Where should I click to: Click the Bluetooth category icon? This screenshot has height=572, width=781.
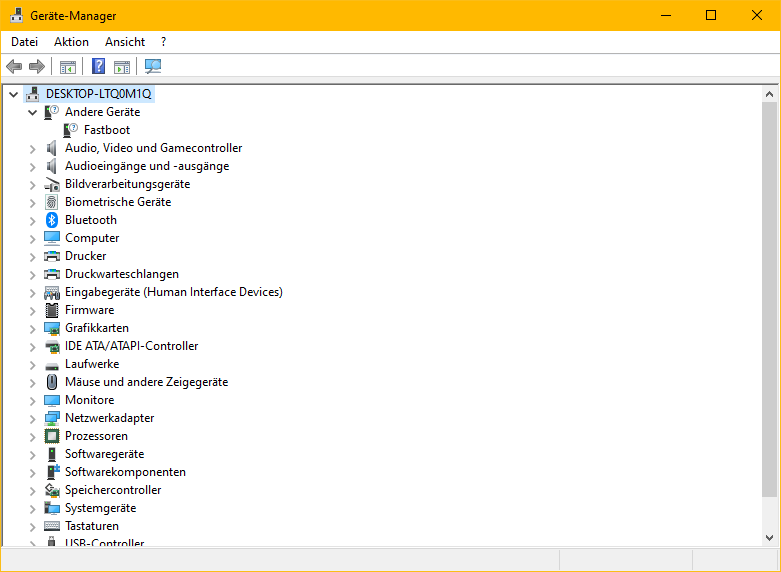click(52, 220)
